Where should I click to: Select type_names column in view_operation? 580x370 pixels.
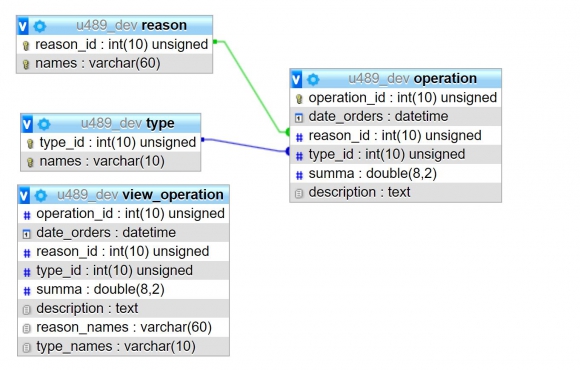[124, 346]
